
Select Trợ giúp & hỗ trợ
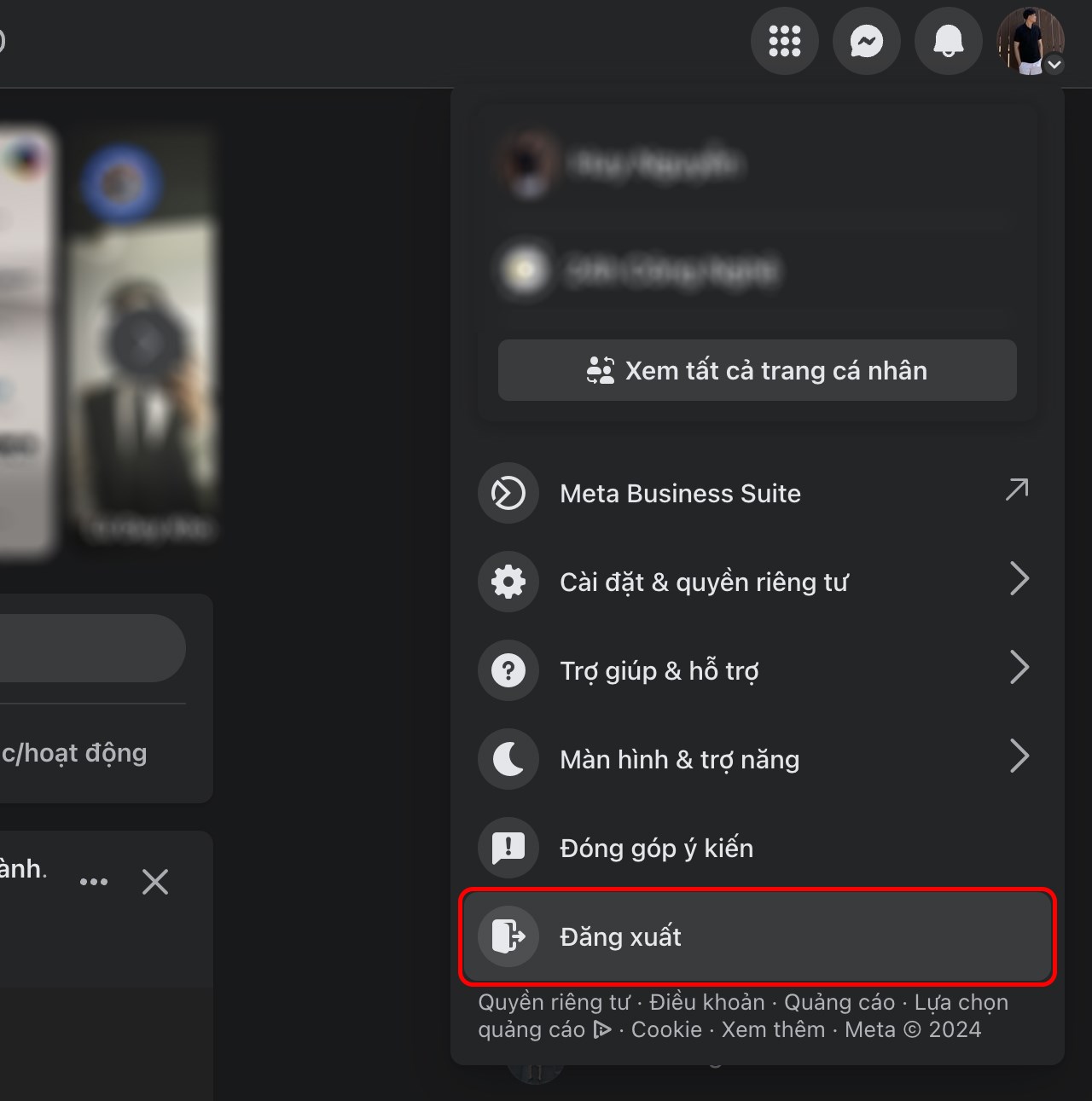758,670
